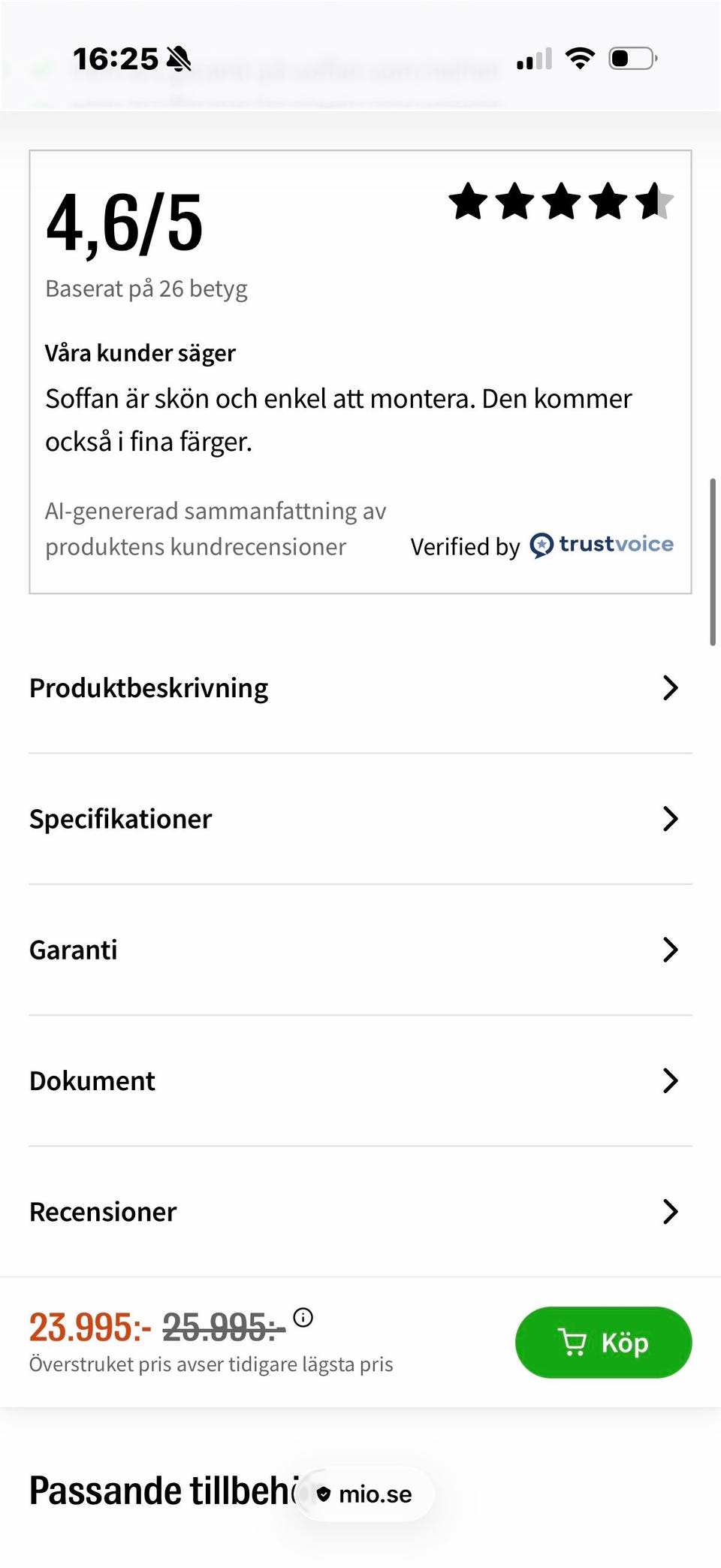This screenshot has width=721, height=1568.
Task: Tap the Passande tillbehör heading
Action: (x=161, y=1491)
